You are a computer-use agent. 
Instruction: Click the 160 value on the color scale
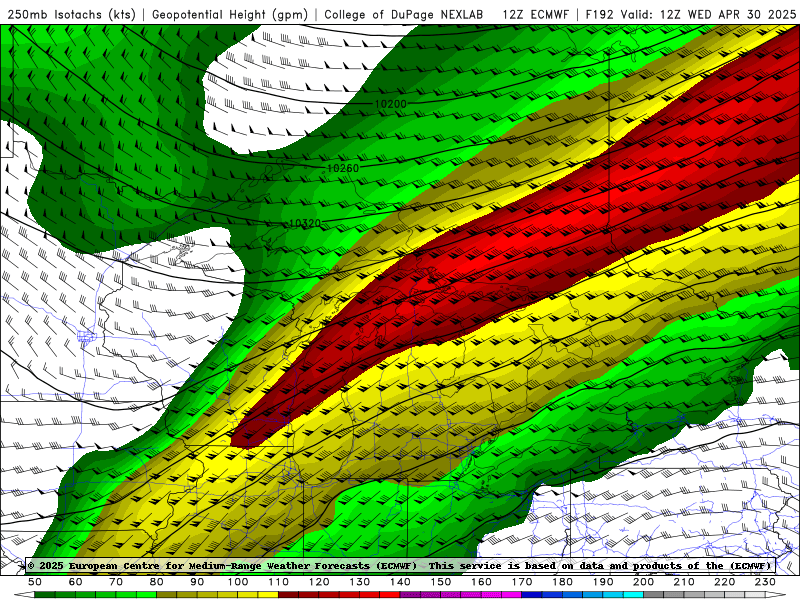click(x=481, y=582)
